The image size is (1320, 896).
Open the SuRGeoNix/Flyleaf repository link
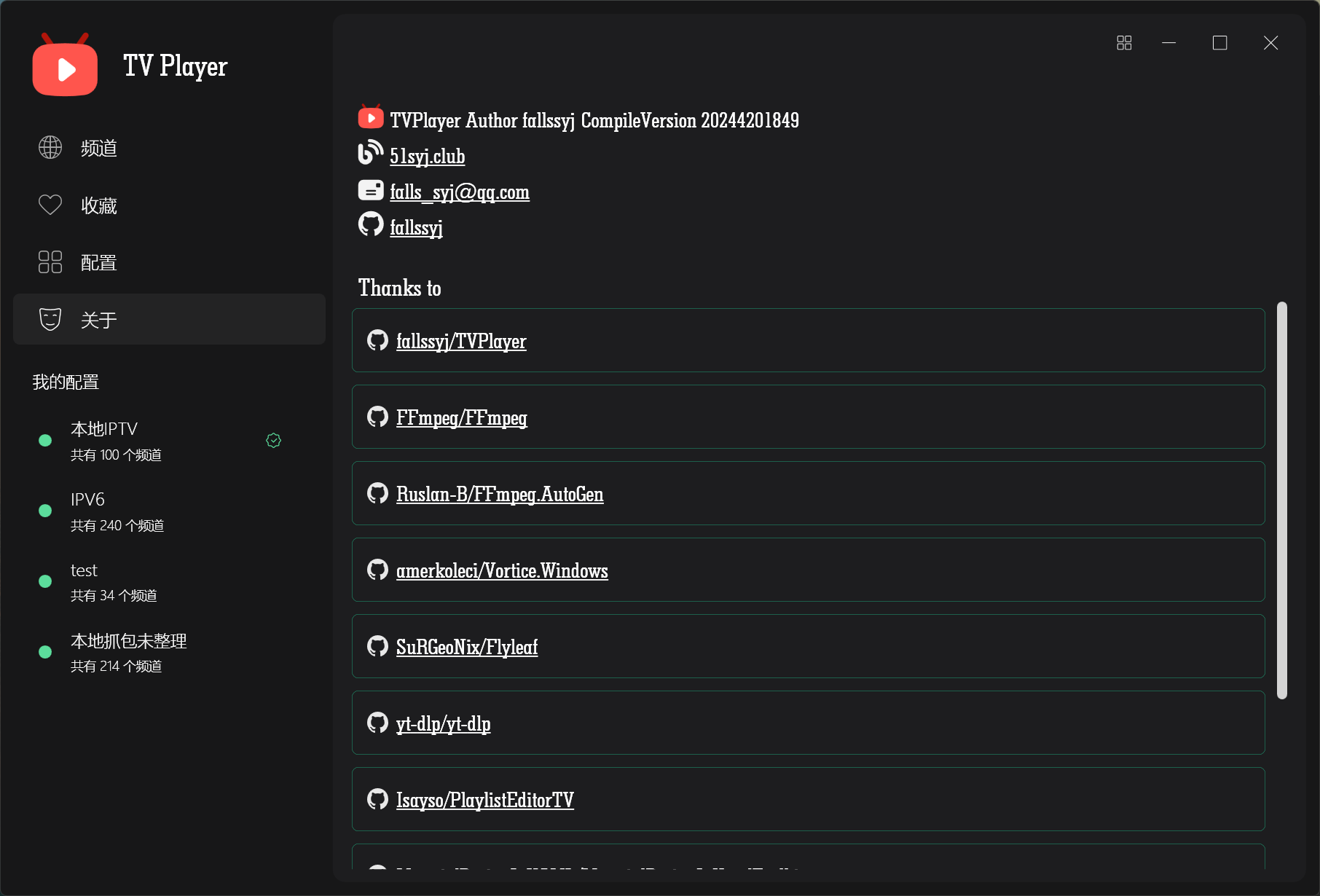[467, 648]
